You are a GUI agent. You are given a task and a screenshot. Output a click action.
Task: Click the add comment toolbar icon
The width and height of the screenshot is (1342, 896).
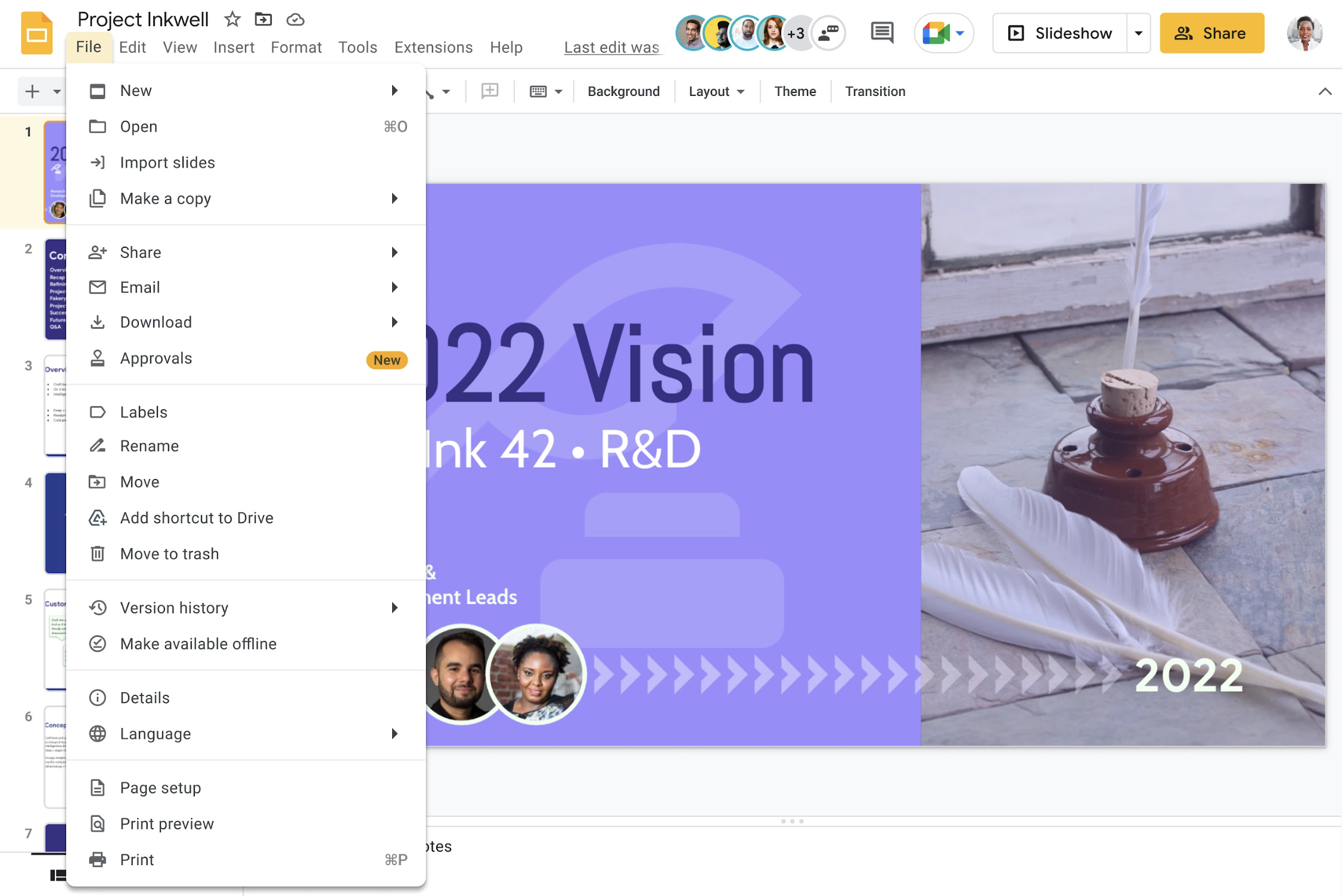[x=489, y=91]
